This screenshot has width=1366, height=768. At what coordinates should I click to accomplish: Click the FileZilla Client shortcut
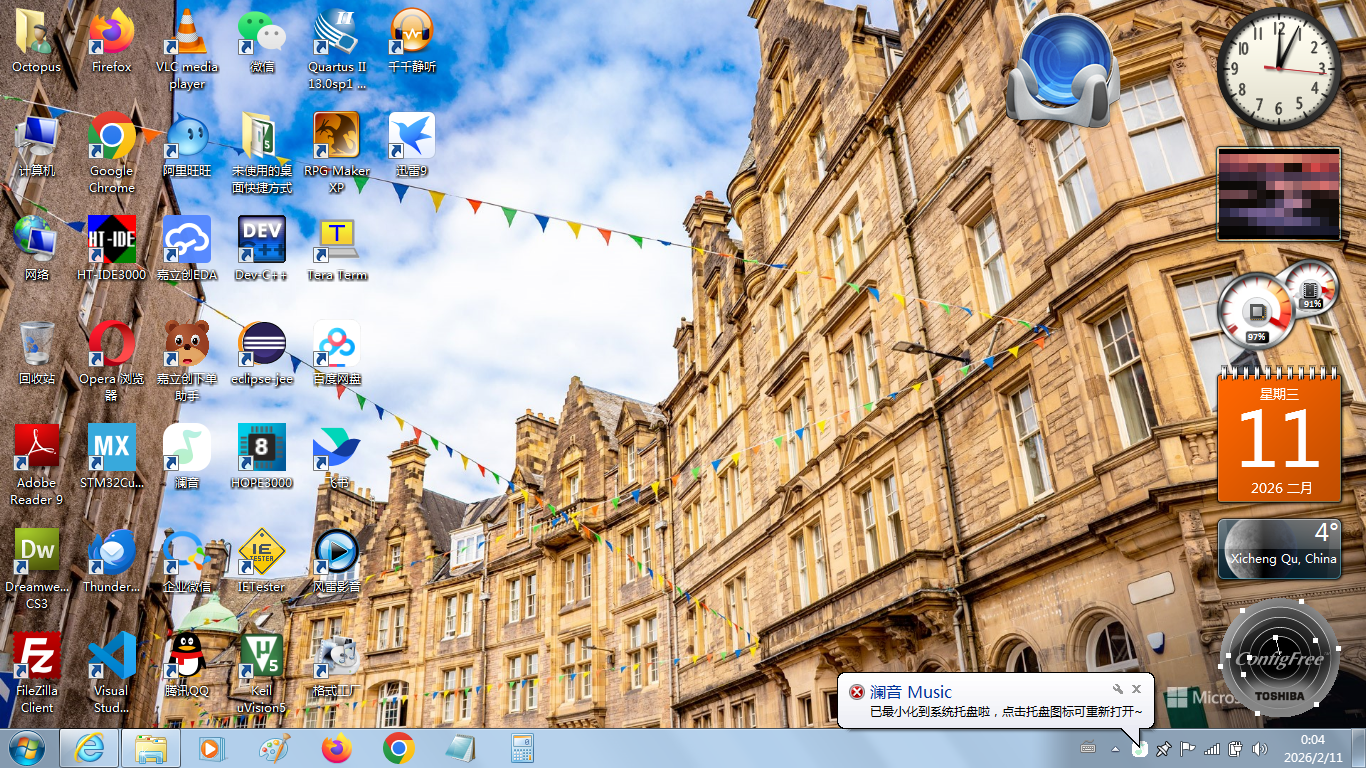tap(37, 657)
